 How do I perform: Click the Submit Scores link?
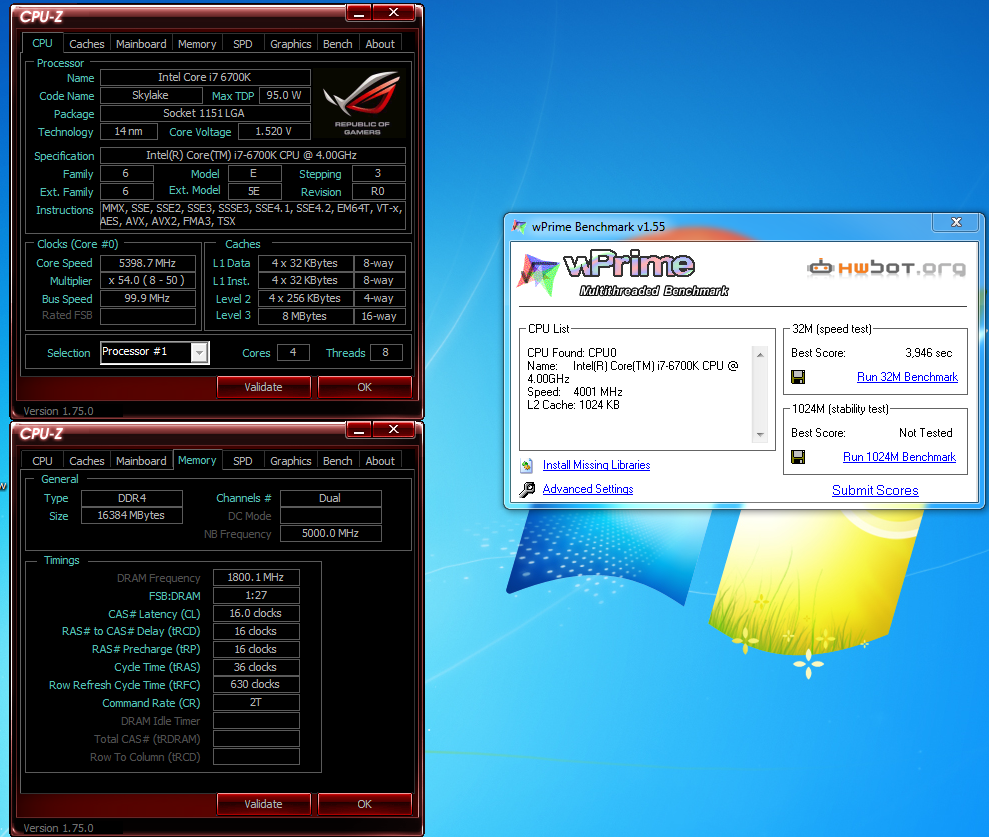tap(875, 491)
